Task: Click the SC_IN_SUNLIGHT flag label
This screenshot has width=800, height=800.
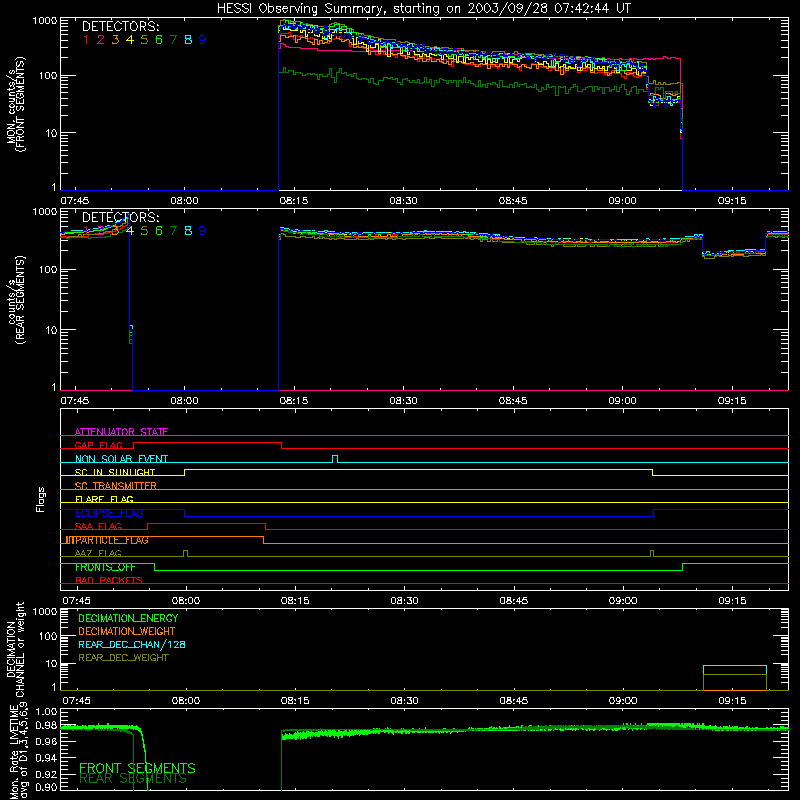Action: 115,472
